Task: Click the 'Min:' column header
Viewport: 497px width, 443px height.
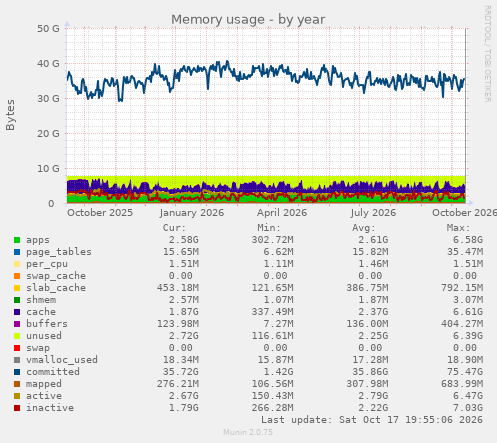Action: click(269, 228)
